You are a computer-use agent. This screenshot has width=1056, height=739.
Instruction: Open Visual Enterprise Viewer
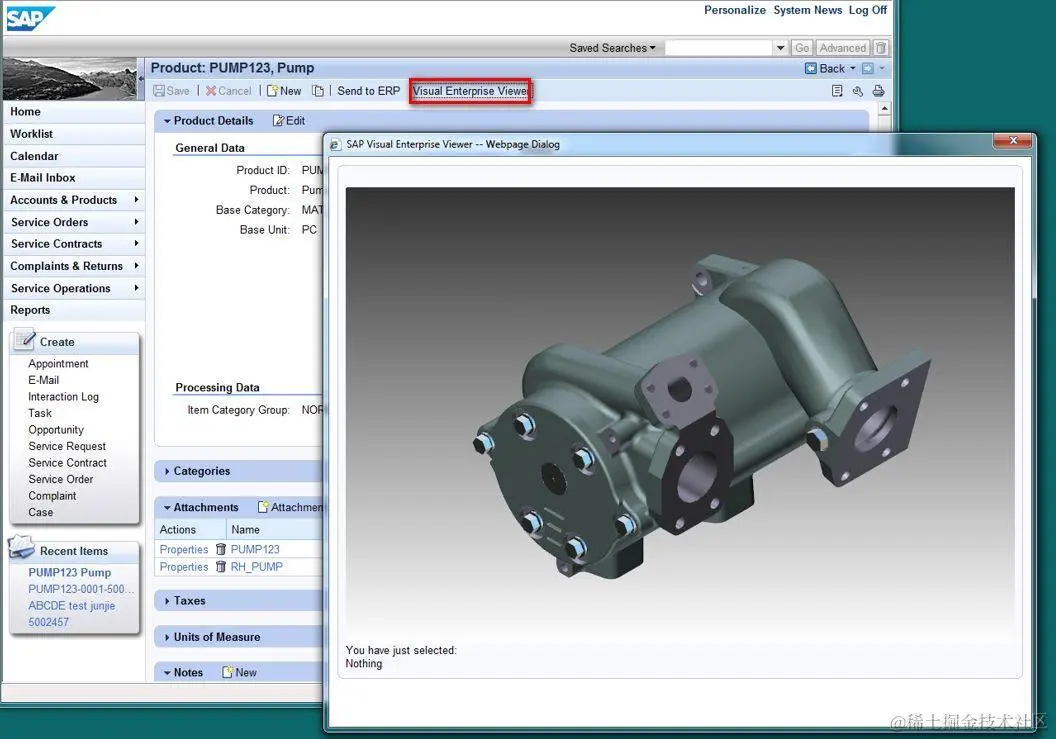coord(471,91)
